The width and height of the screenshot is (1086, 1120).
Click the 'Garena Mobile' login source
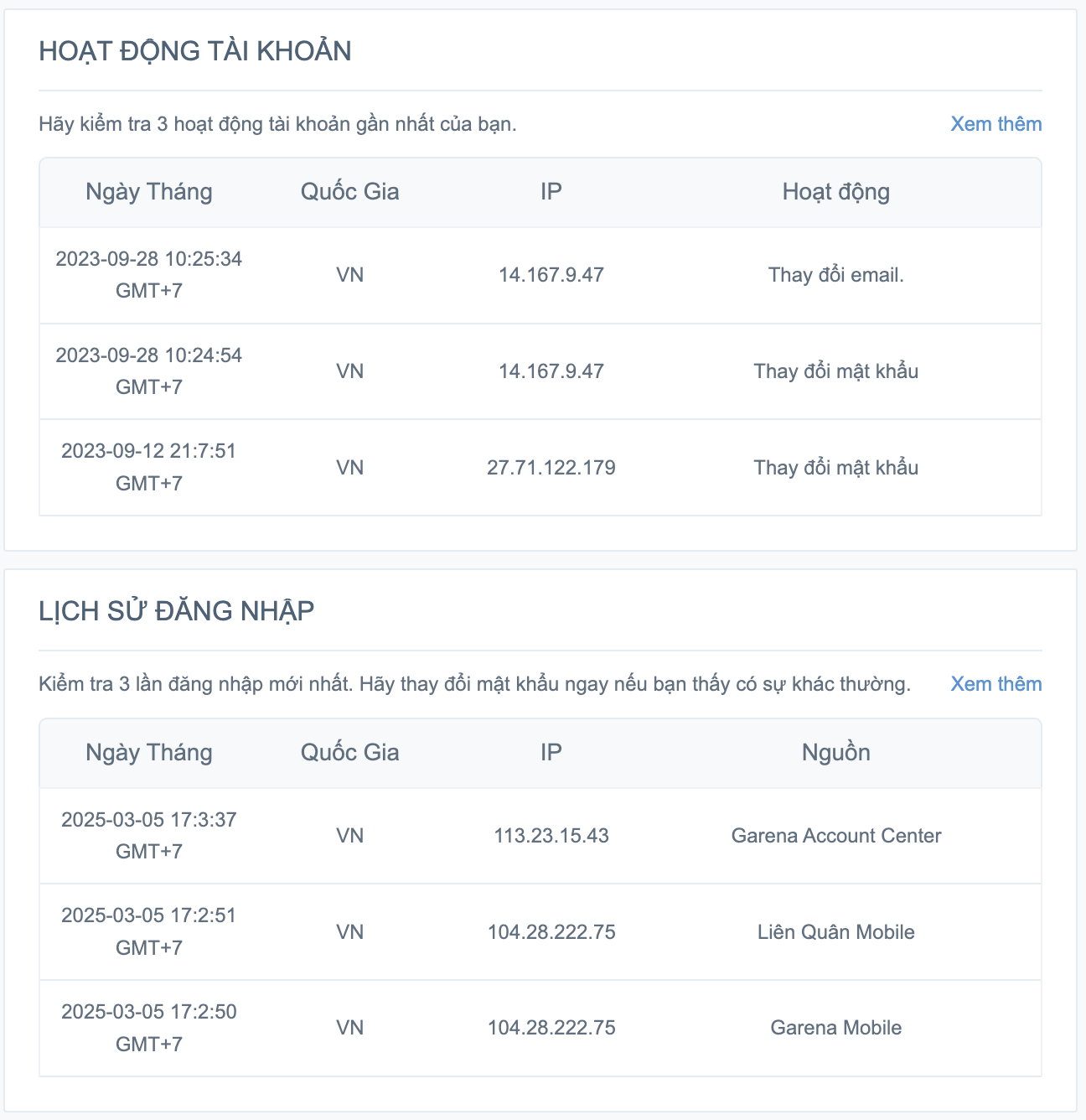coord(835,1028)
